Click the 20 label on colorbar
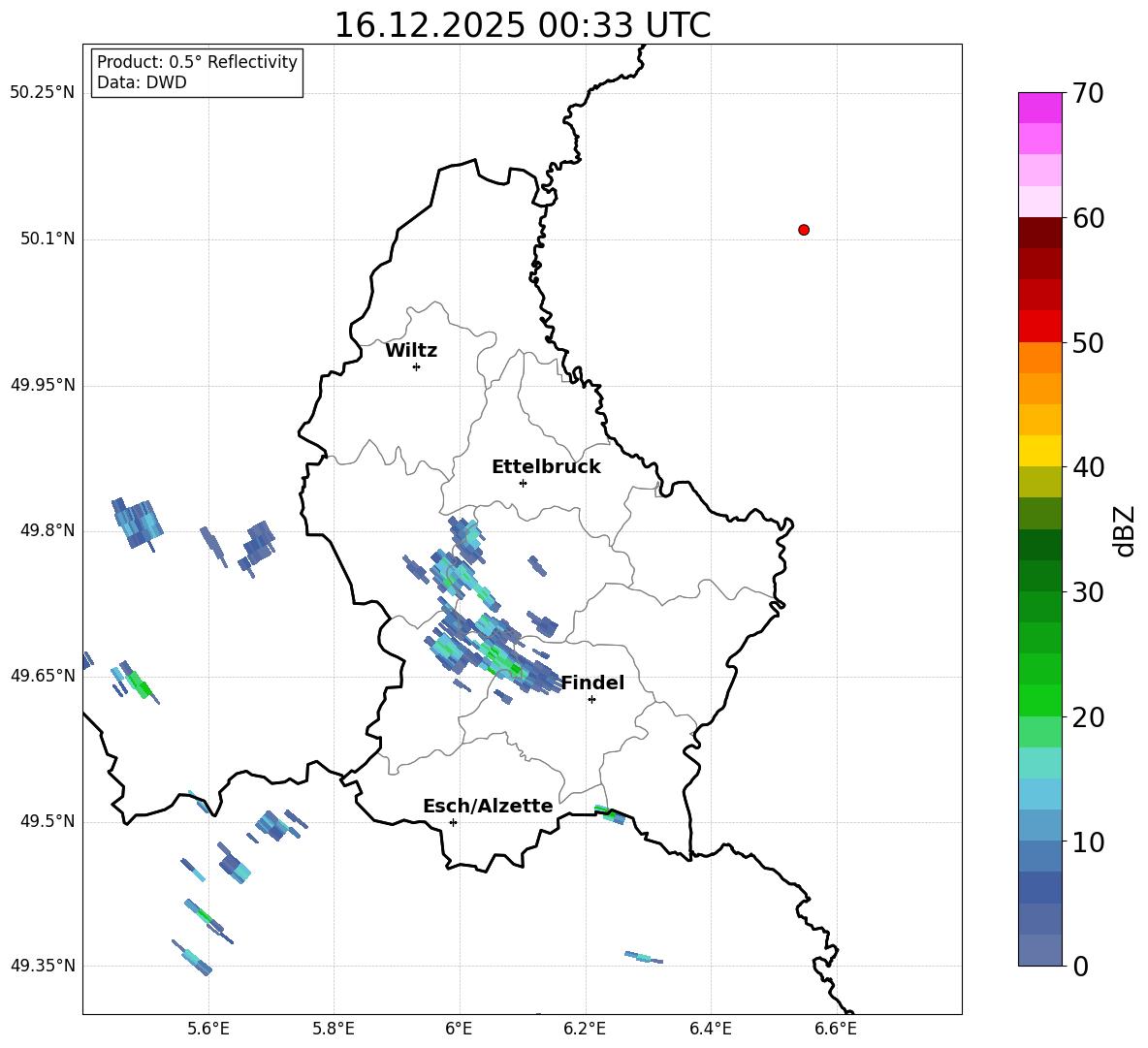Image resolution: width=1148 pixels, height=1048 pixels. (1088, 717)
